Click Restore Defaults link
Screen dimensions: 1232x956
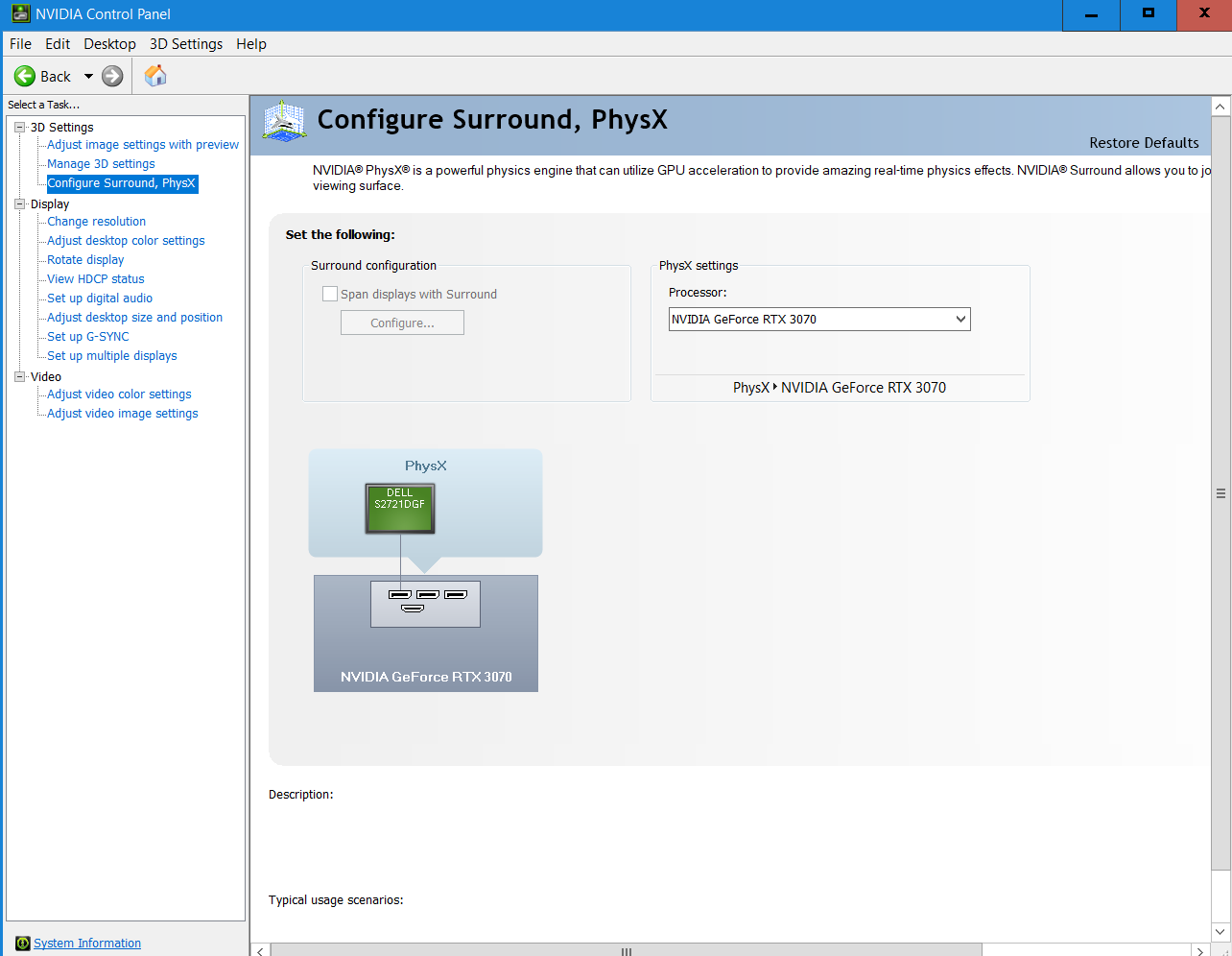pos(1144,143)
